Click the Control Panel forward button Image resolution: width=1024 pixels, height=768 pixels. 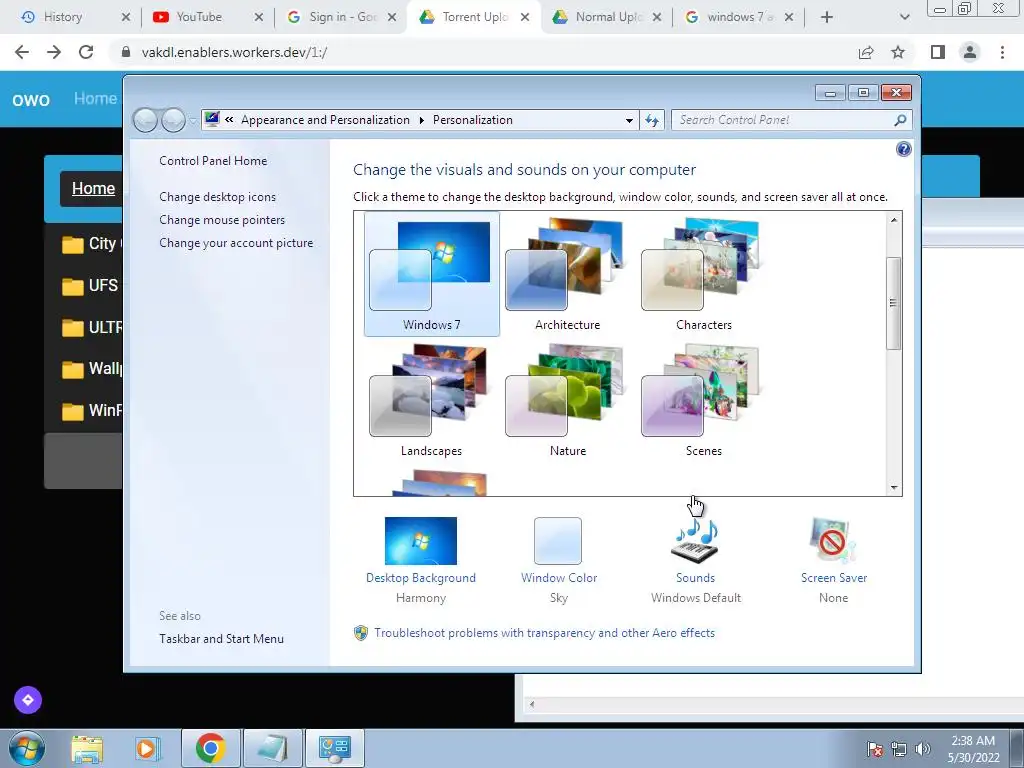[x=173, y=120]
